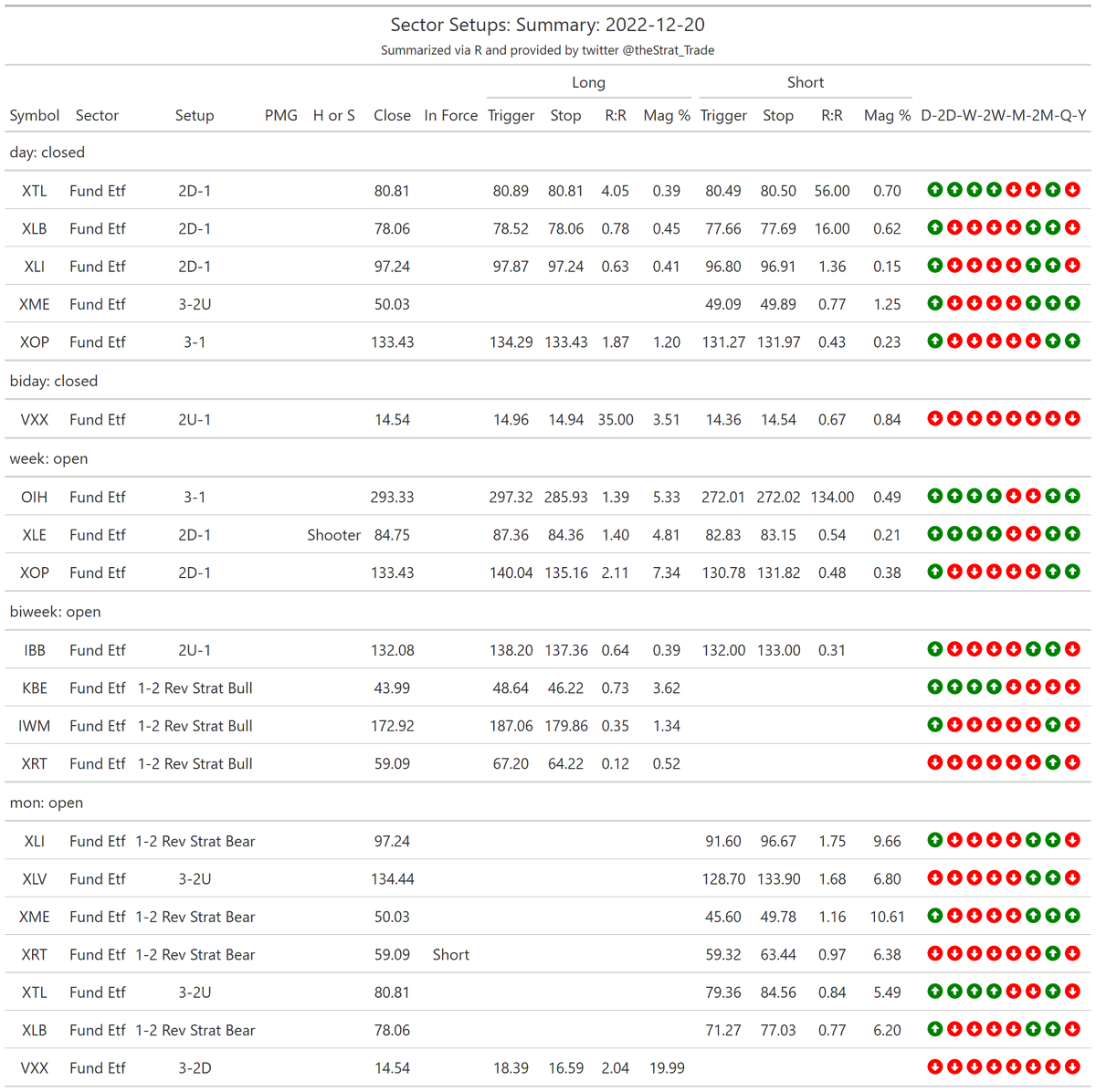Screen dimensions: 1096x1092
Task: Click the daily red arrow in the XLV row
Action: (935, 877)
